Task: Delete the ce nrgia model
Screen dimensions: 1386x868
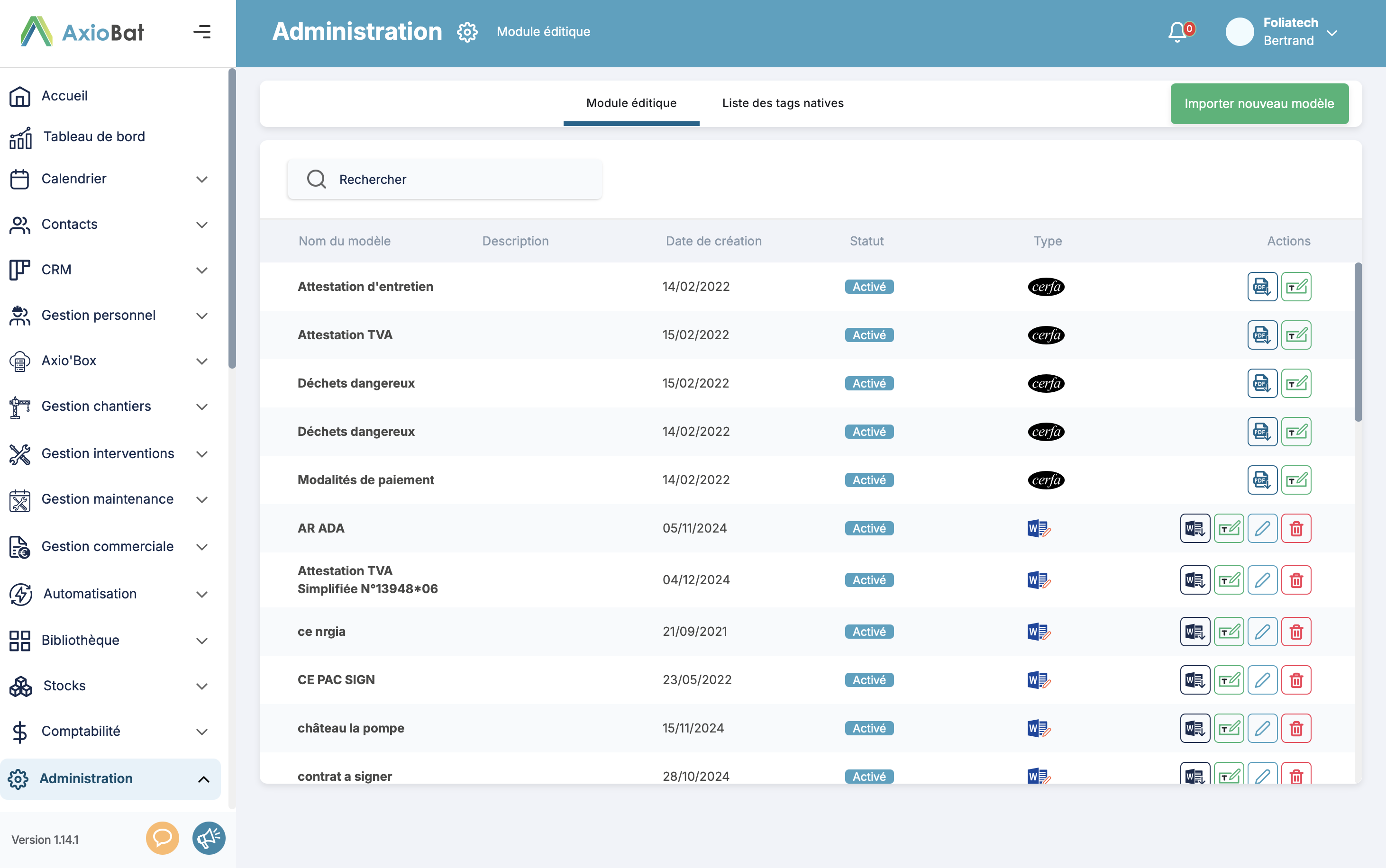Action: coord(1296,632)
